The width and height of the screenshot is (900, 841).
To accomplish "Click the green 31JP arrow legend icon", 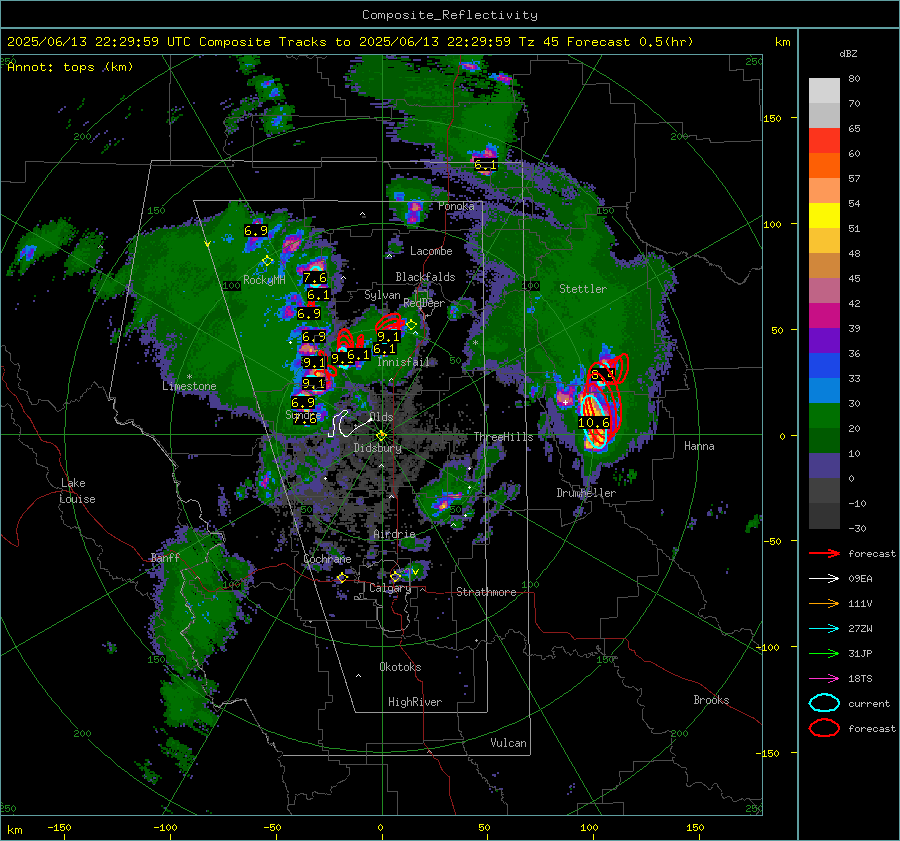I will tap(824, 653).
